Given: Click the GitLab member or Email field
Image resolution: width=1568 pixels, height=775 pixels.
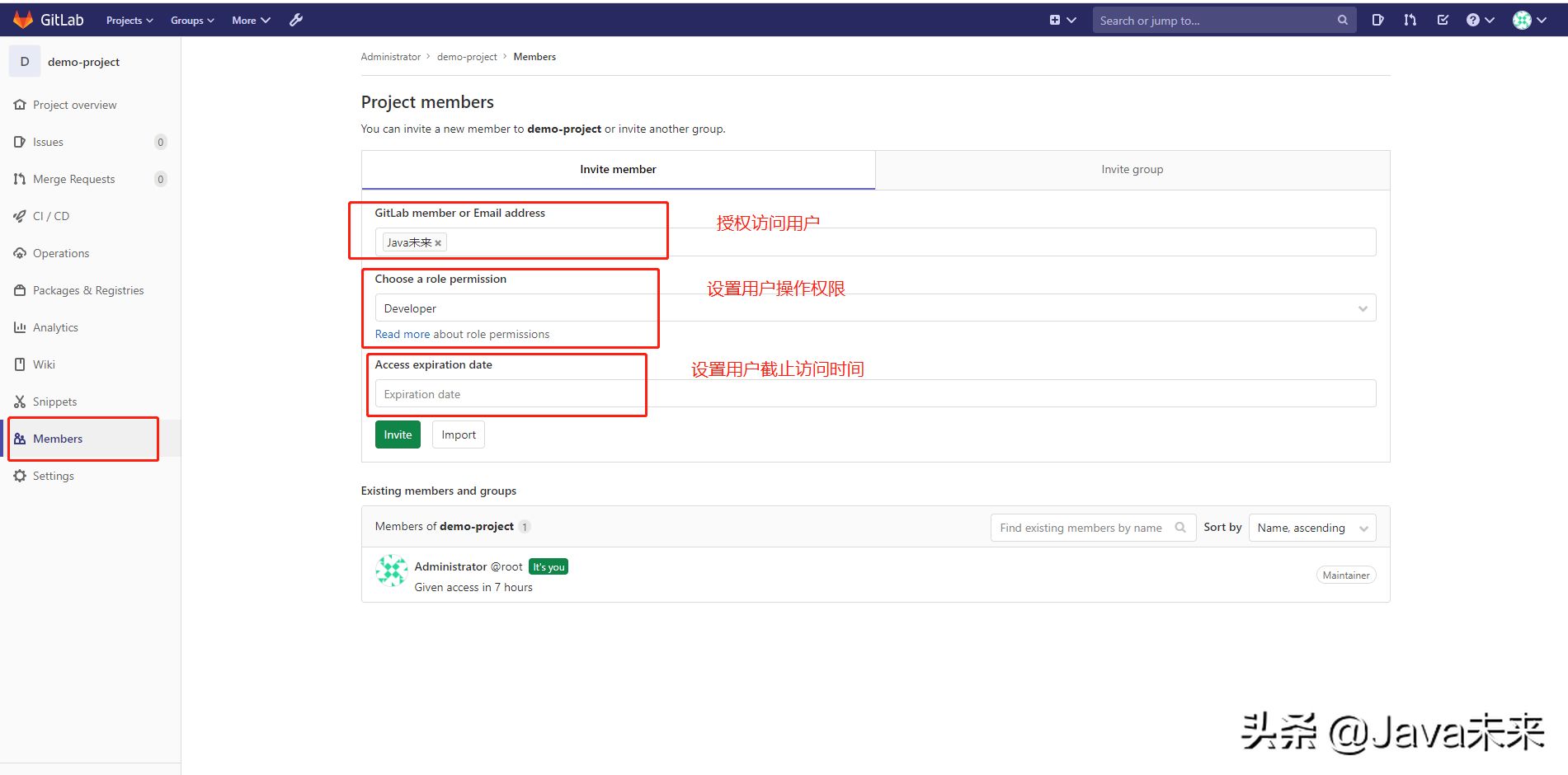Looking at the screenshot, I should click(875, 242).
